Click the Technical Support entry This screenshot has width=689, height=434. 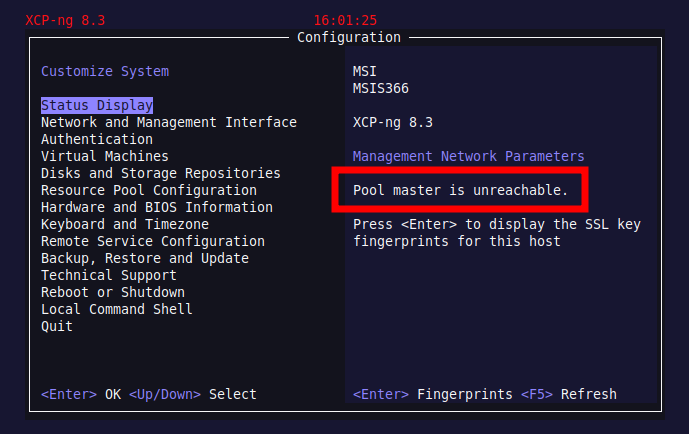tap(109, 275)
